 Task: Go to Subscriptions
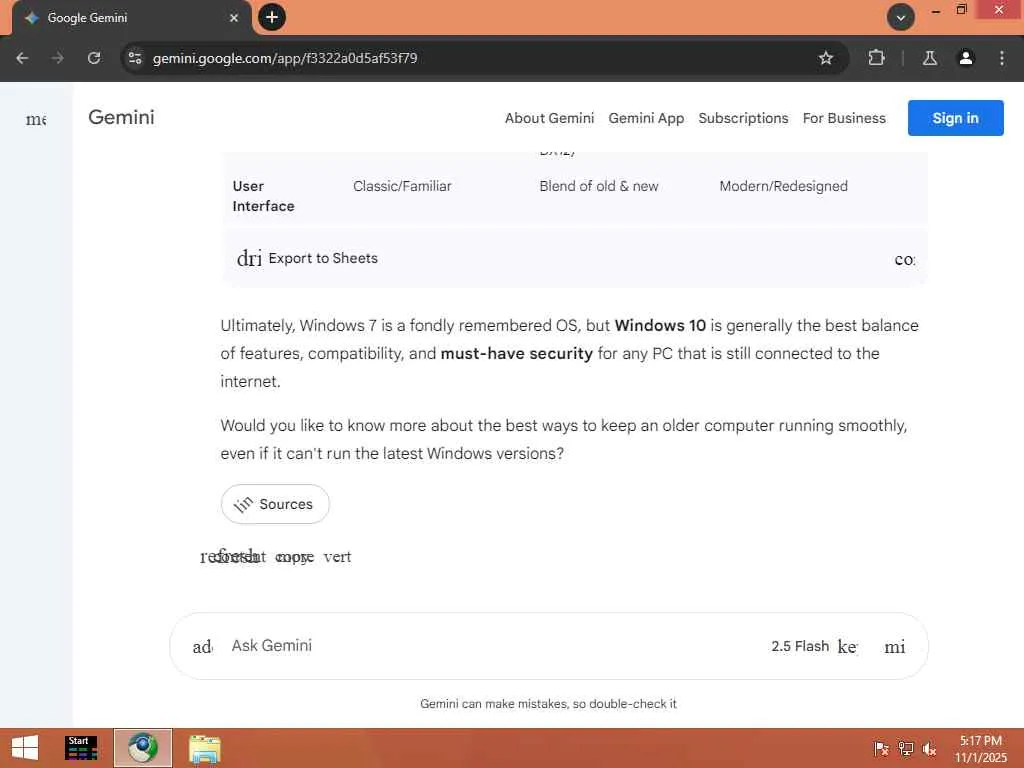[x=743, y=118]
